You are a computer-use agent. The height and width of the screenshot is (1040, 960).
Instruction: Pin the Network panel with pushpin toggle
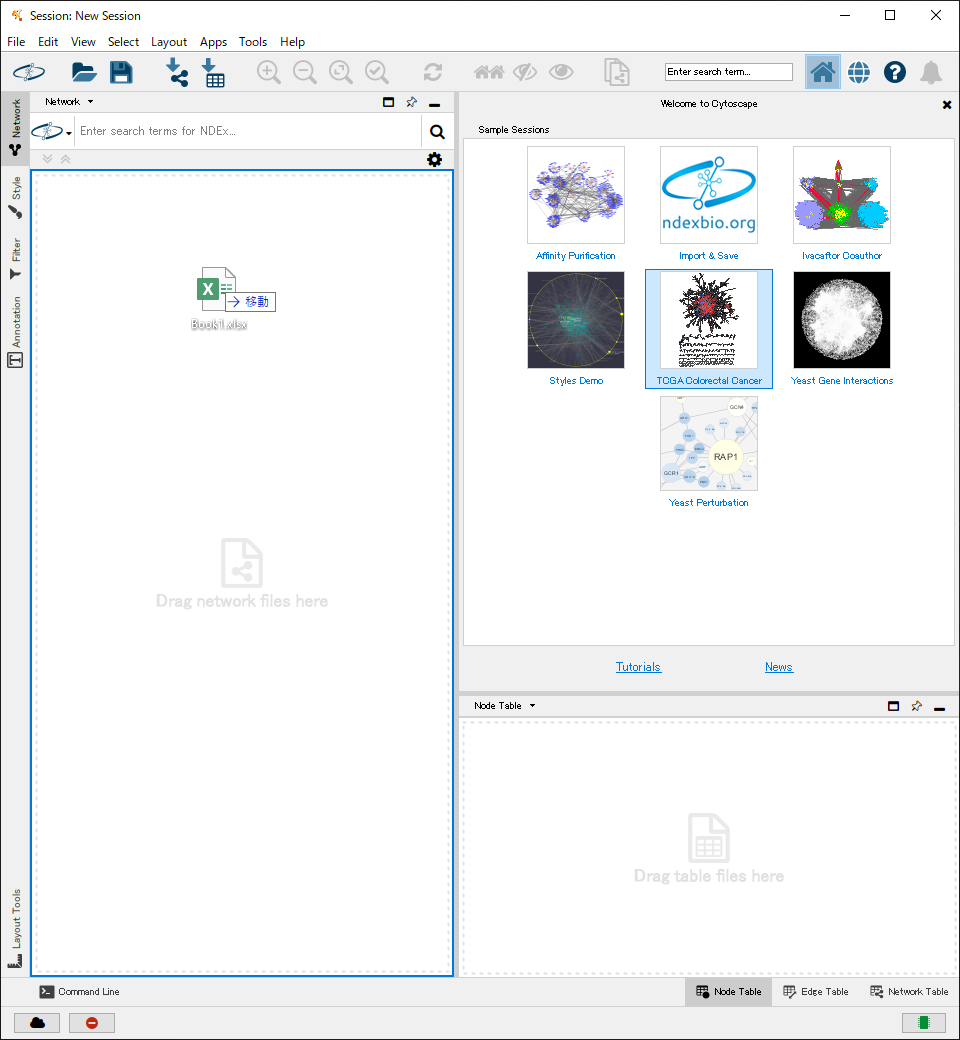pos(411,102)
